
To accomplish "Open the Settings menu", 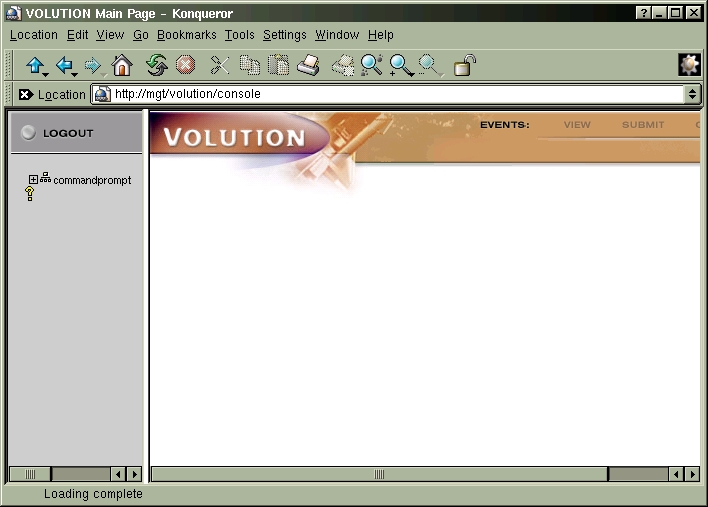I will pyautogui.click(x=284, y=35).
